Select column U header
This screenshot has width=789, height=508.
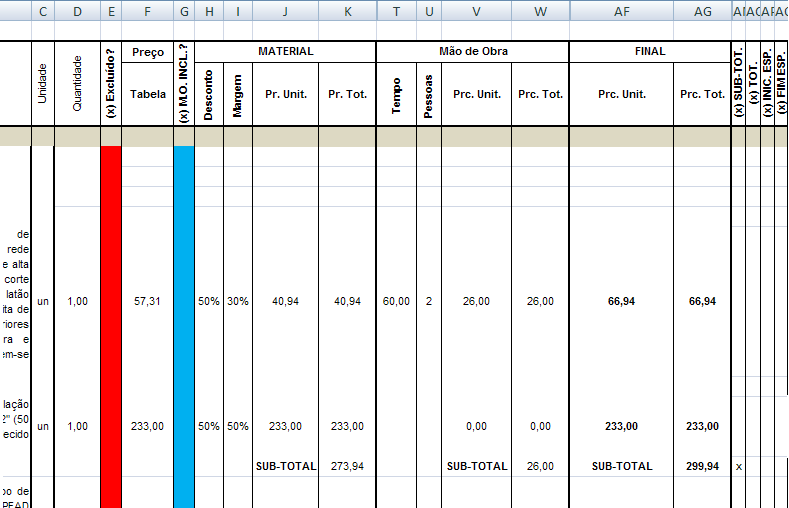pyautogui.click(x=429, y=11)
